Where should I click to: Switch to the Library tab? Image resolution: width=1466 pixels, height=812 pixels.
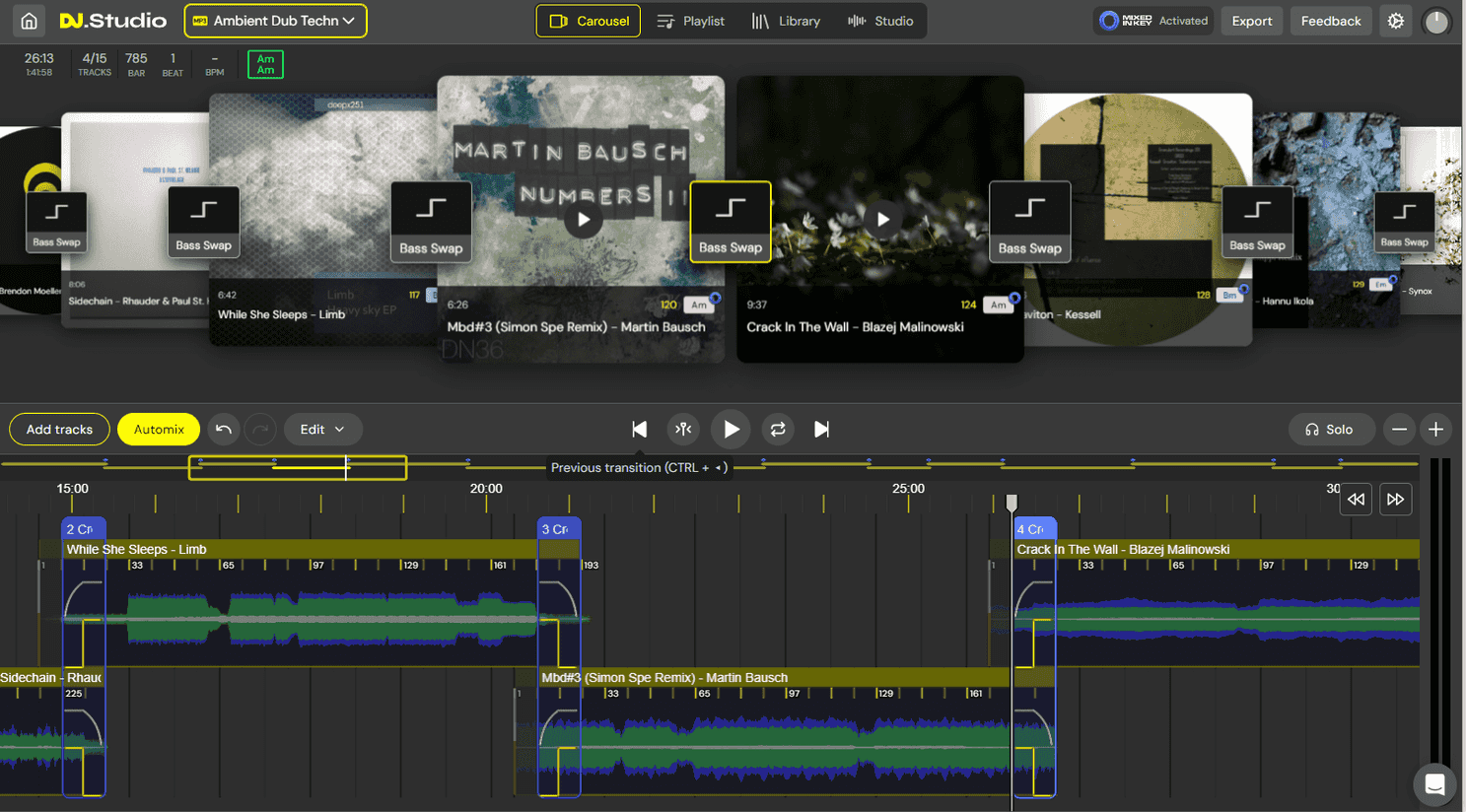[x=786, y=21]
